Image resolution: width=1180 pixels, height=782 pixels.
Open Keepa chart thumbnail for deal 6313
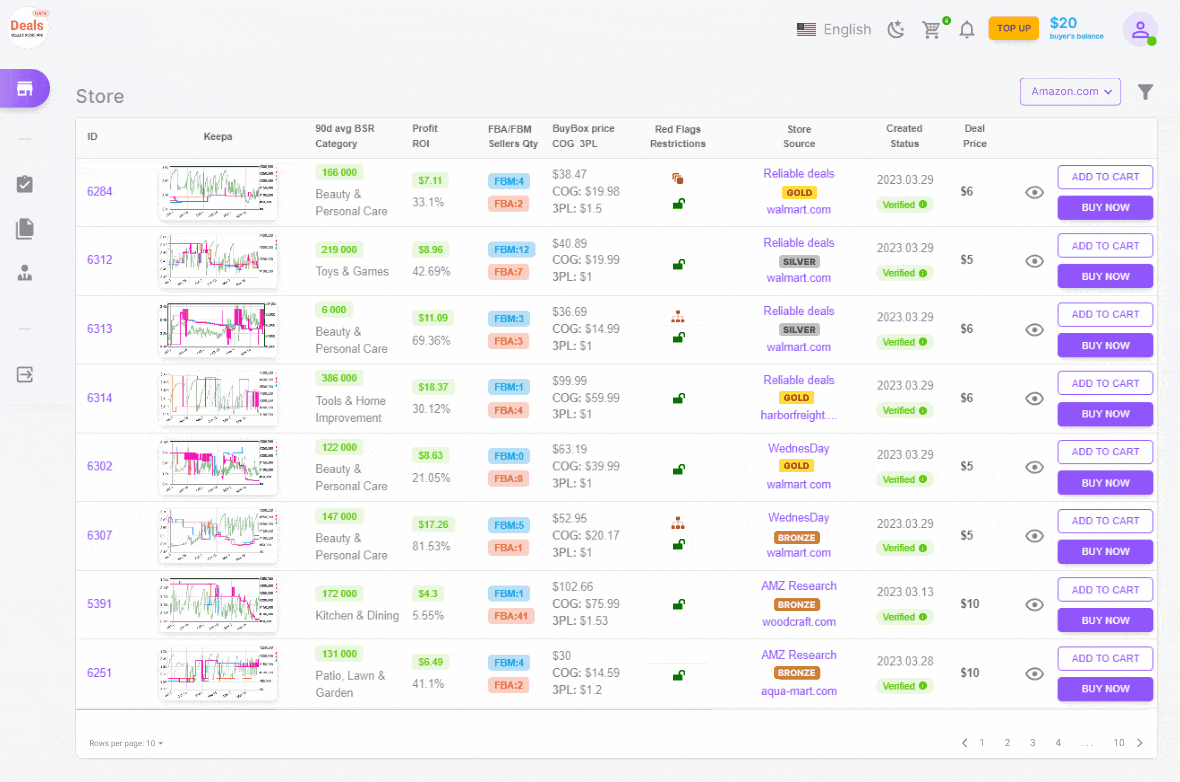point(217,329)
